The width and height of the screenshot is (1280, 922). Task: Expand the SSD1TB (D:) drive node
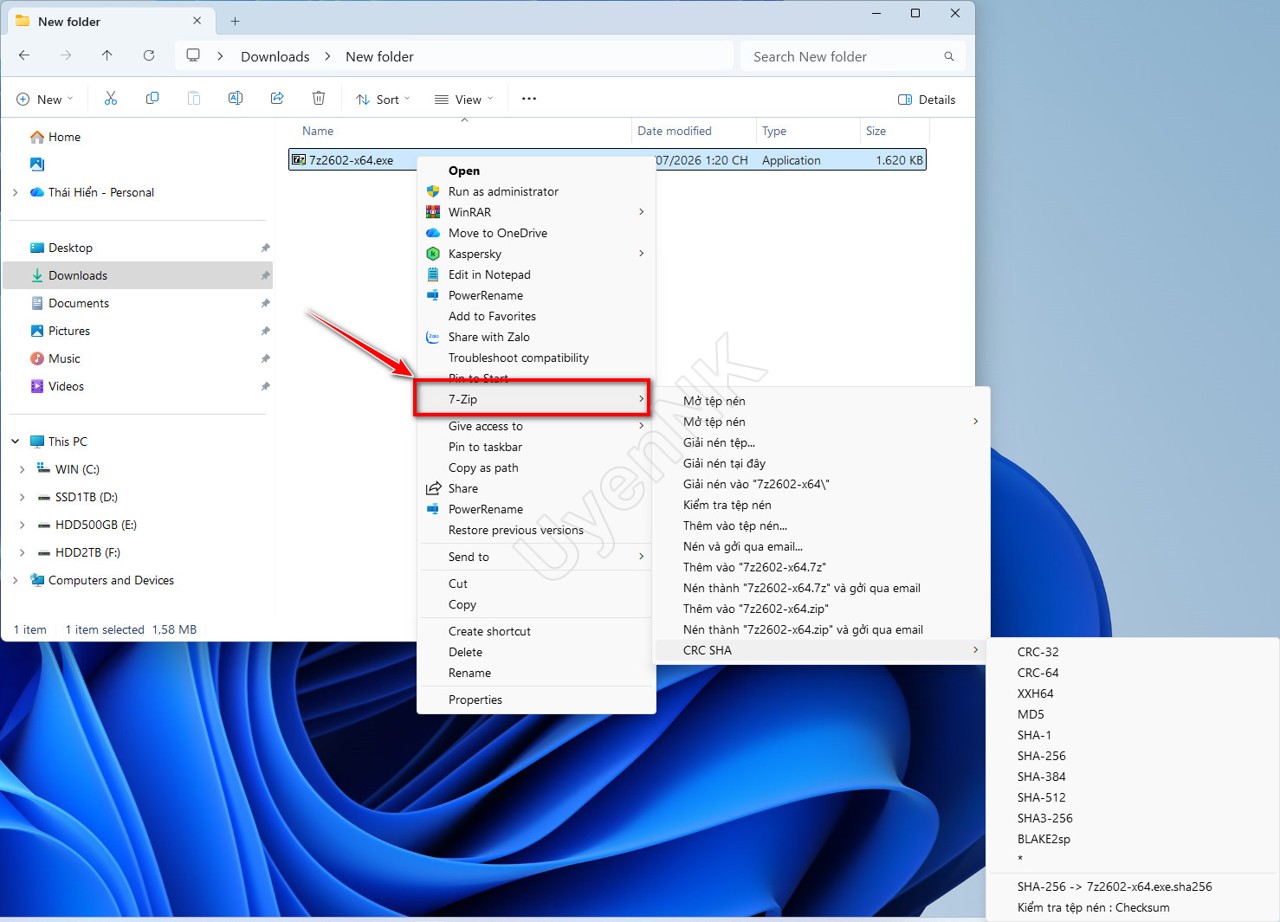[23, 497]
